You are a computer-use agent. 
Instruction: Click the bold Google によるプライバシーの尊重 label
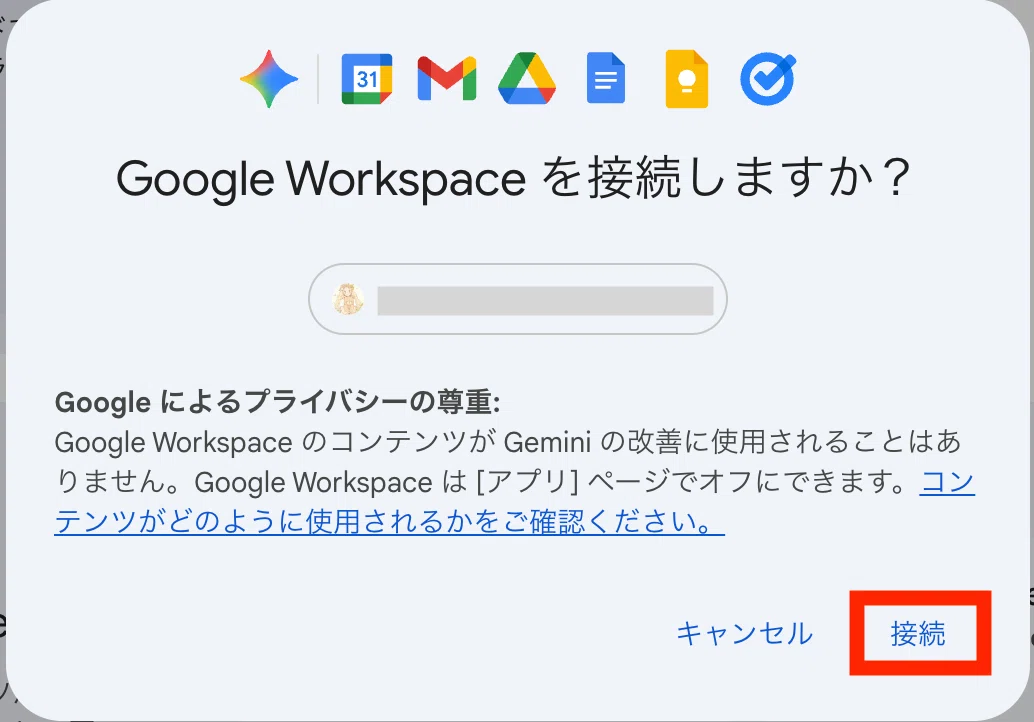point(278,402)
